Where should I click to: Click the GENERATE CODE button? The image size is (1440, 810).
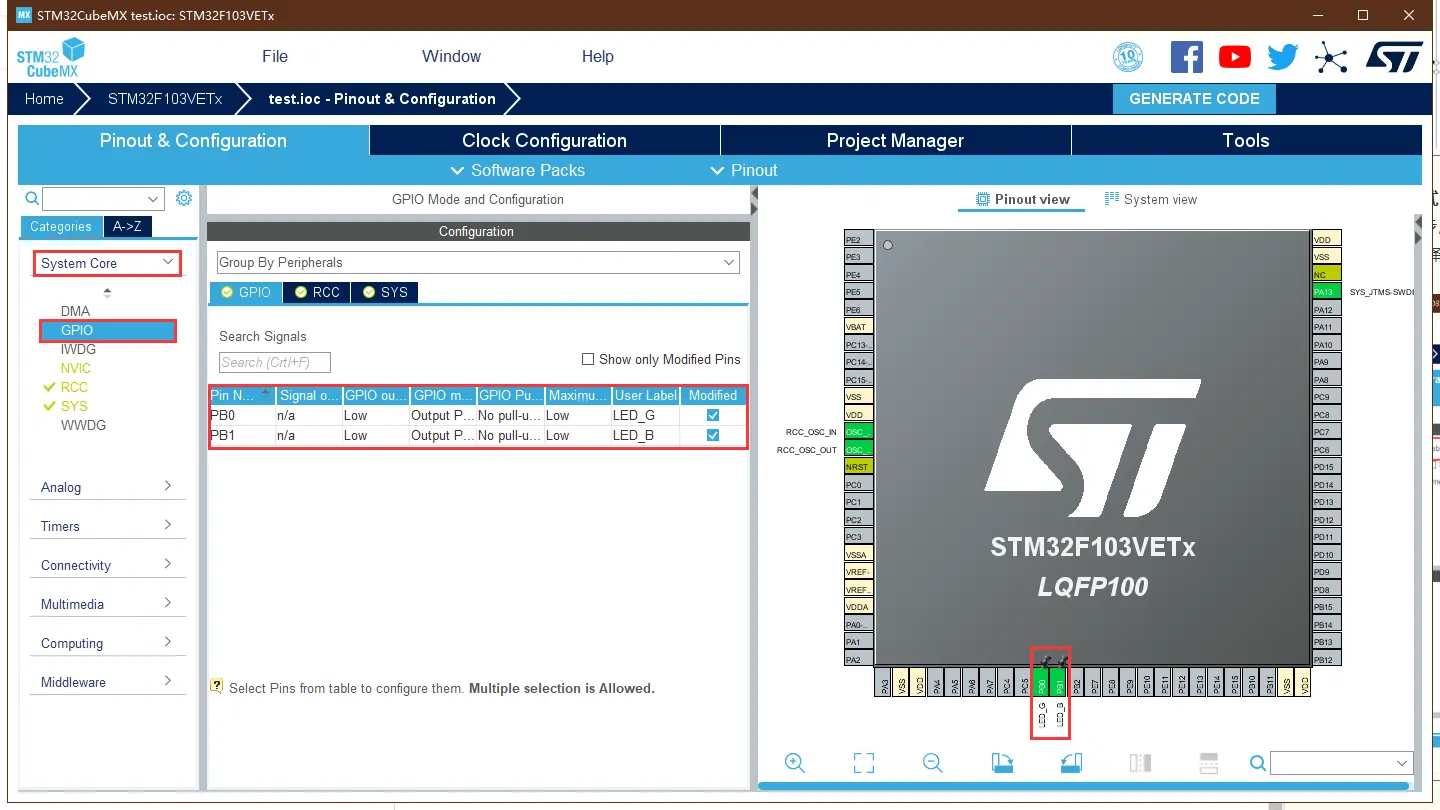coord(1194,98)
